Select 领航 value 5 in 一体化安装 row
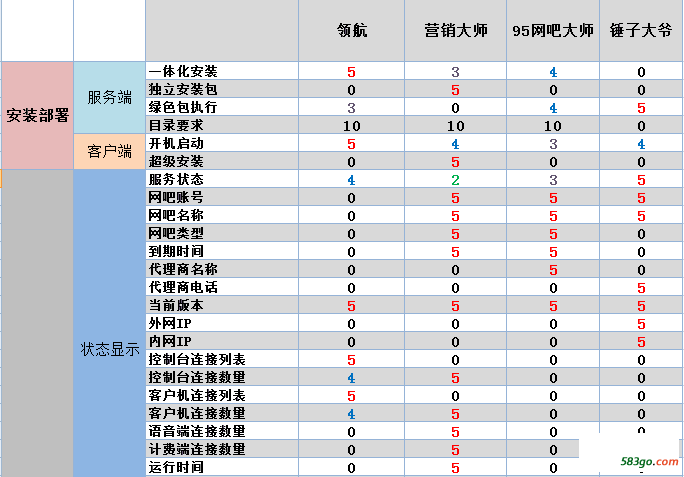The image size is (684, 477). click(351, 72)
